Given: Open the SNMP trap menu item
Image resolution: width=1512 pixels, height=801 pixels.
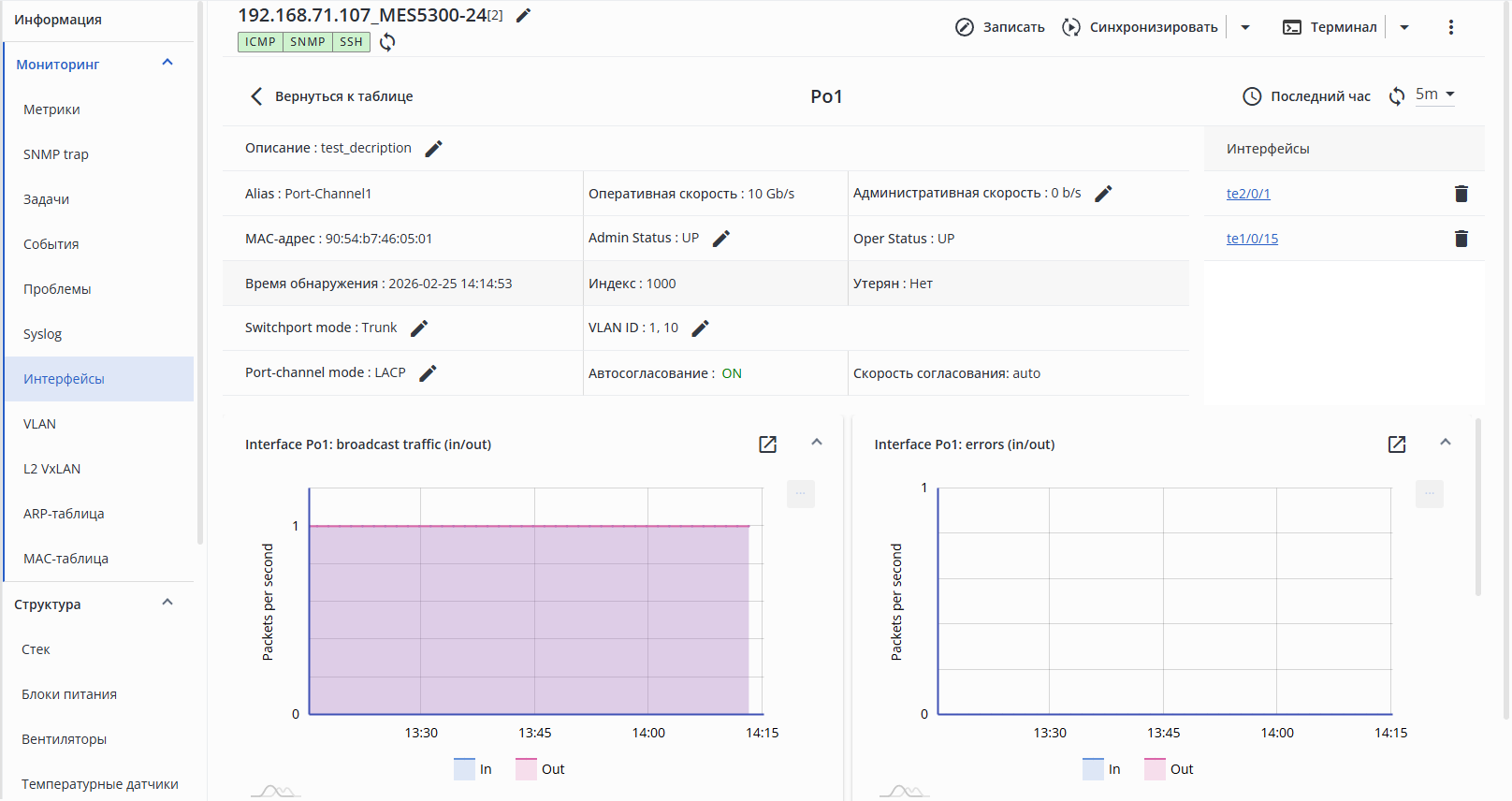Looking at the screenshot, I should click(56, 154).
